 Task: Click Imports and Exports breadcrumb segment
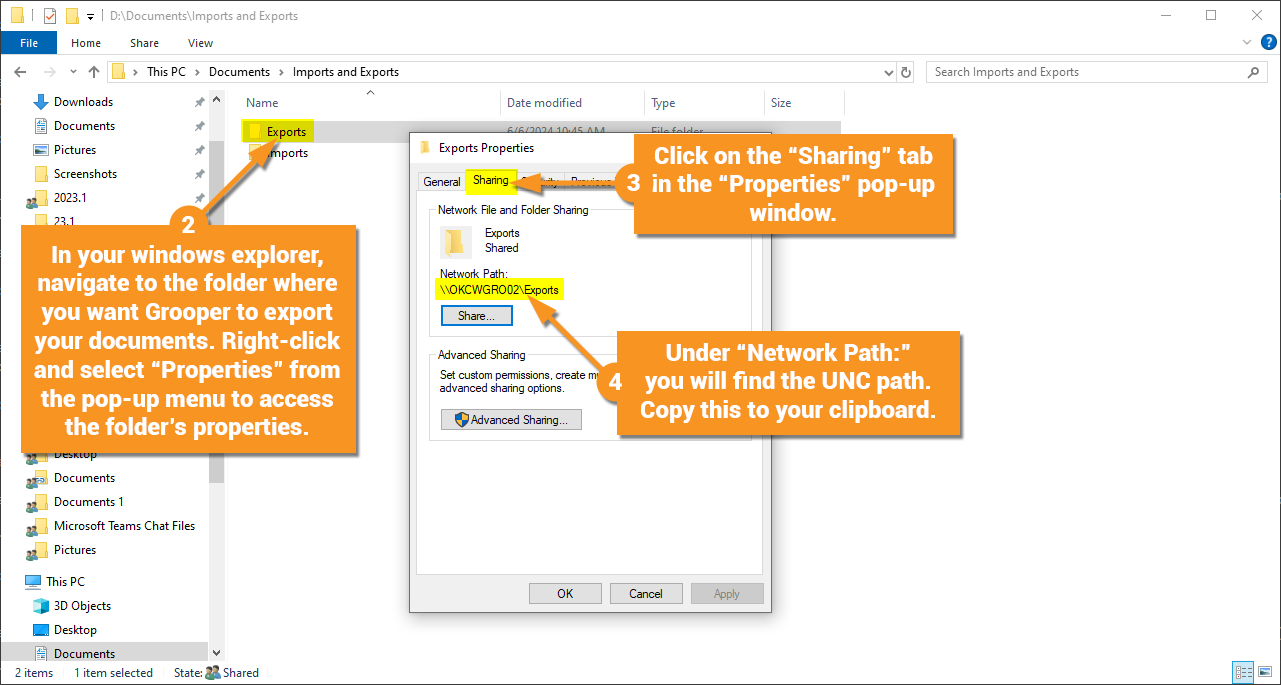(346, 72)
